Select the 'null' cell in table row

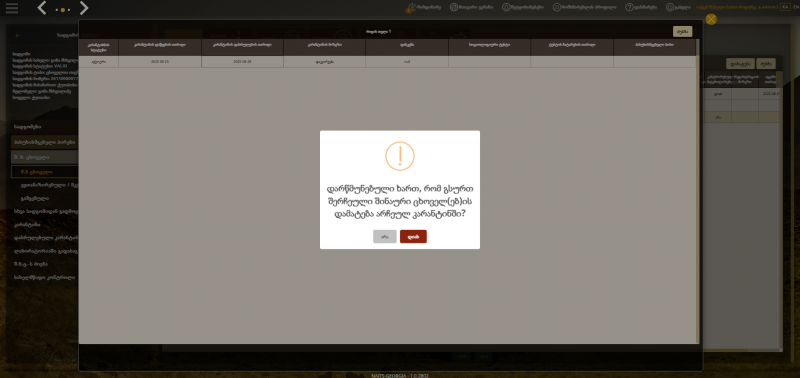coord(407,62)
